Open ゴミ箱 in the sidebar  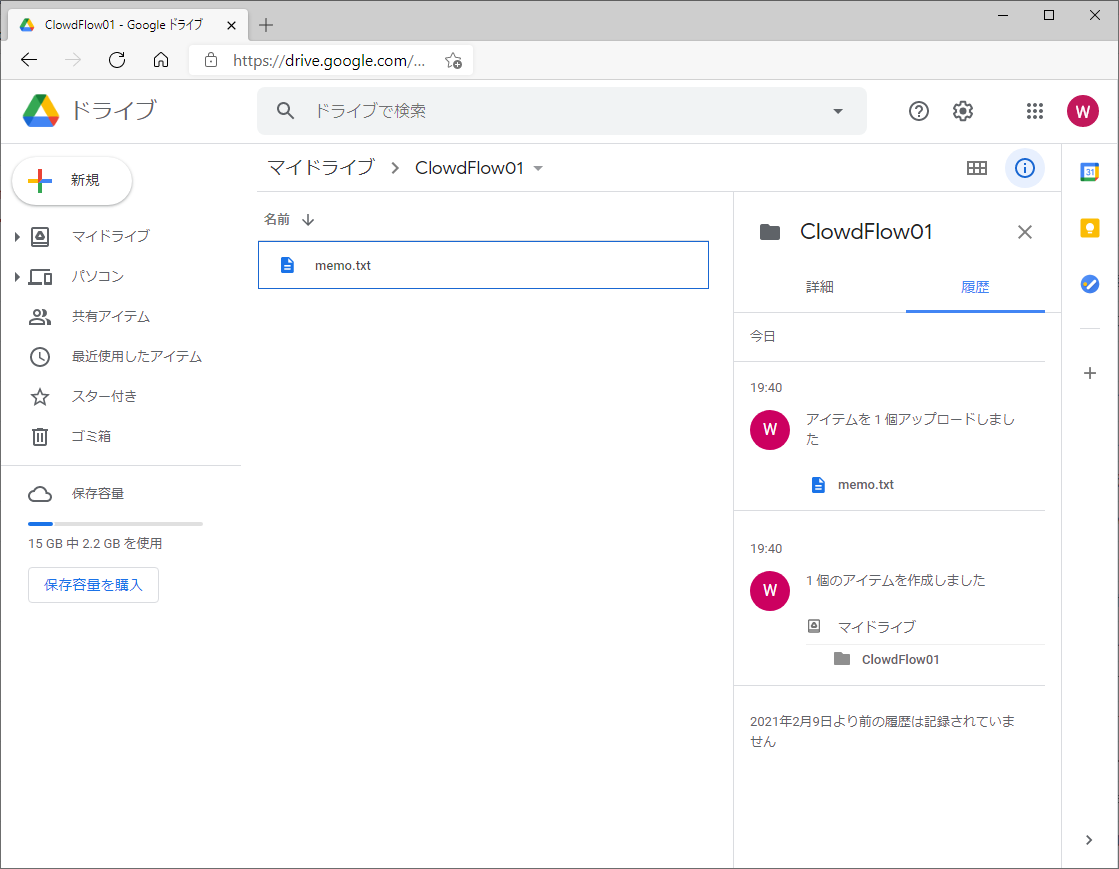91,436
